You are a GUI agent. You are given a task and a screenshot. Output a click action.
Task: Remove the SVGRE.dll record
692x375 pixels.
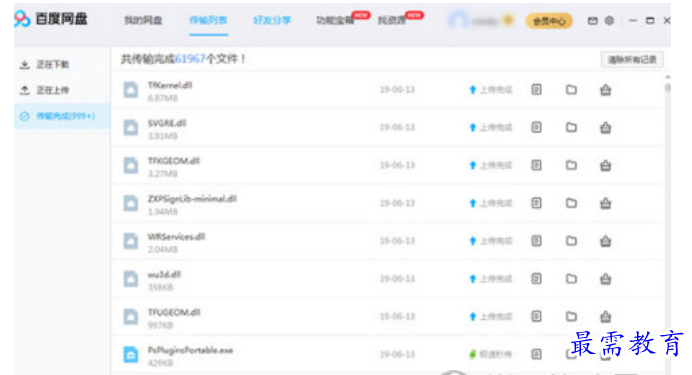click(x=606, y=128)
